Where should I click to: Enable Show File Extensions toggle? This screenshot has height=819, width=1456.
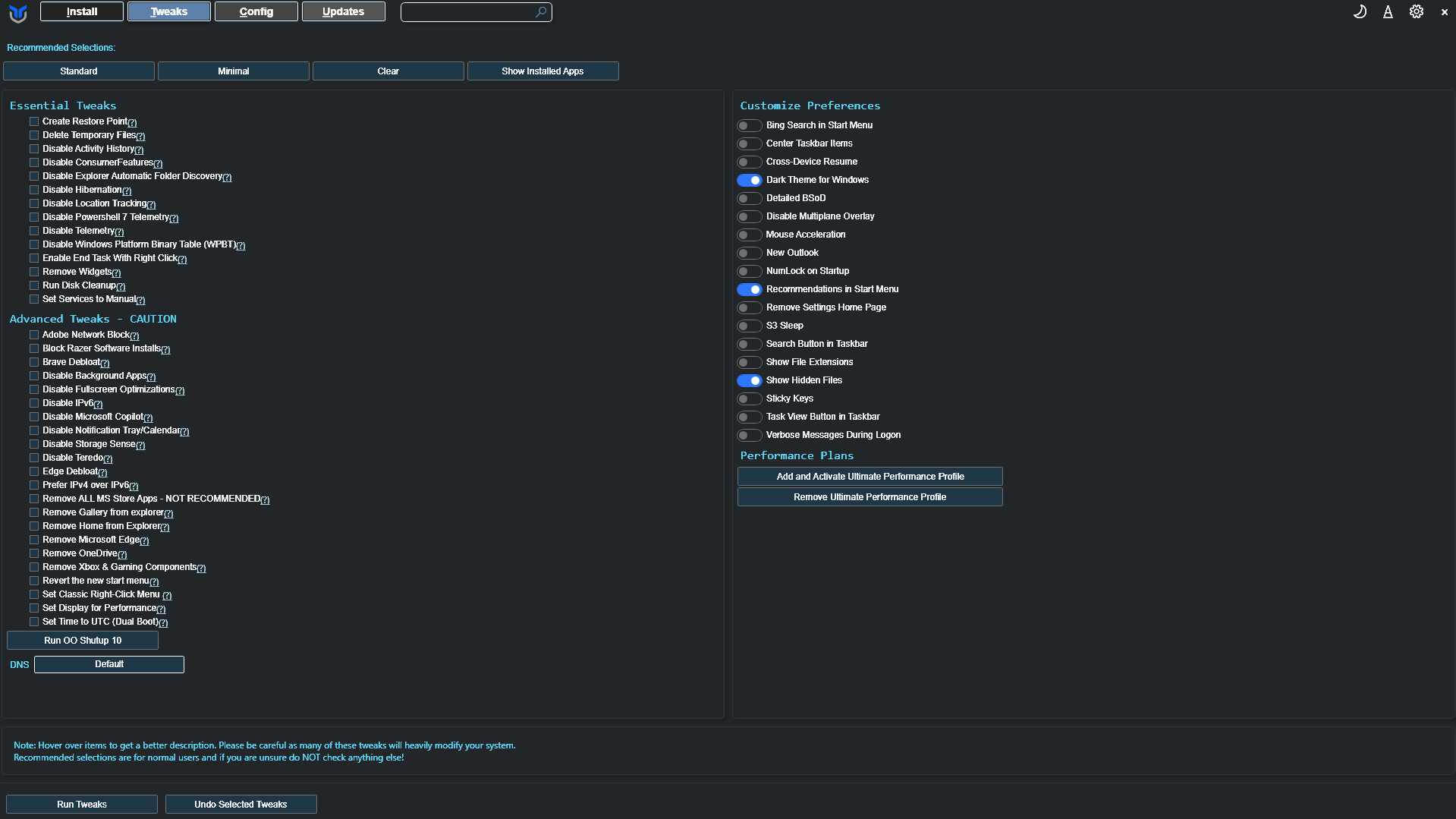click(x=750, y=362)
